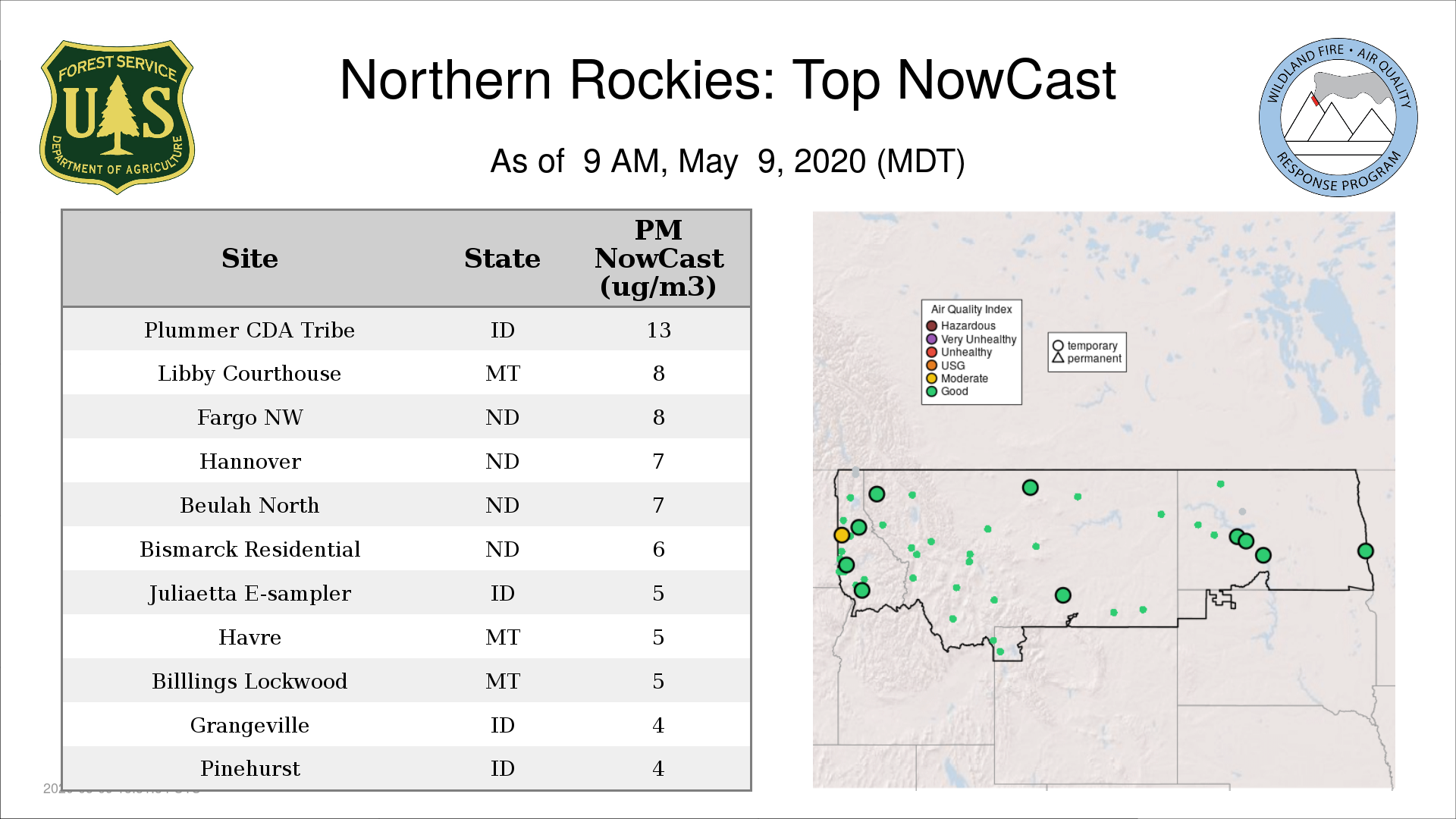Click the permanent triangle symbol in the legend
This screenshot has width=1456, height=819.
point(1058,358)
